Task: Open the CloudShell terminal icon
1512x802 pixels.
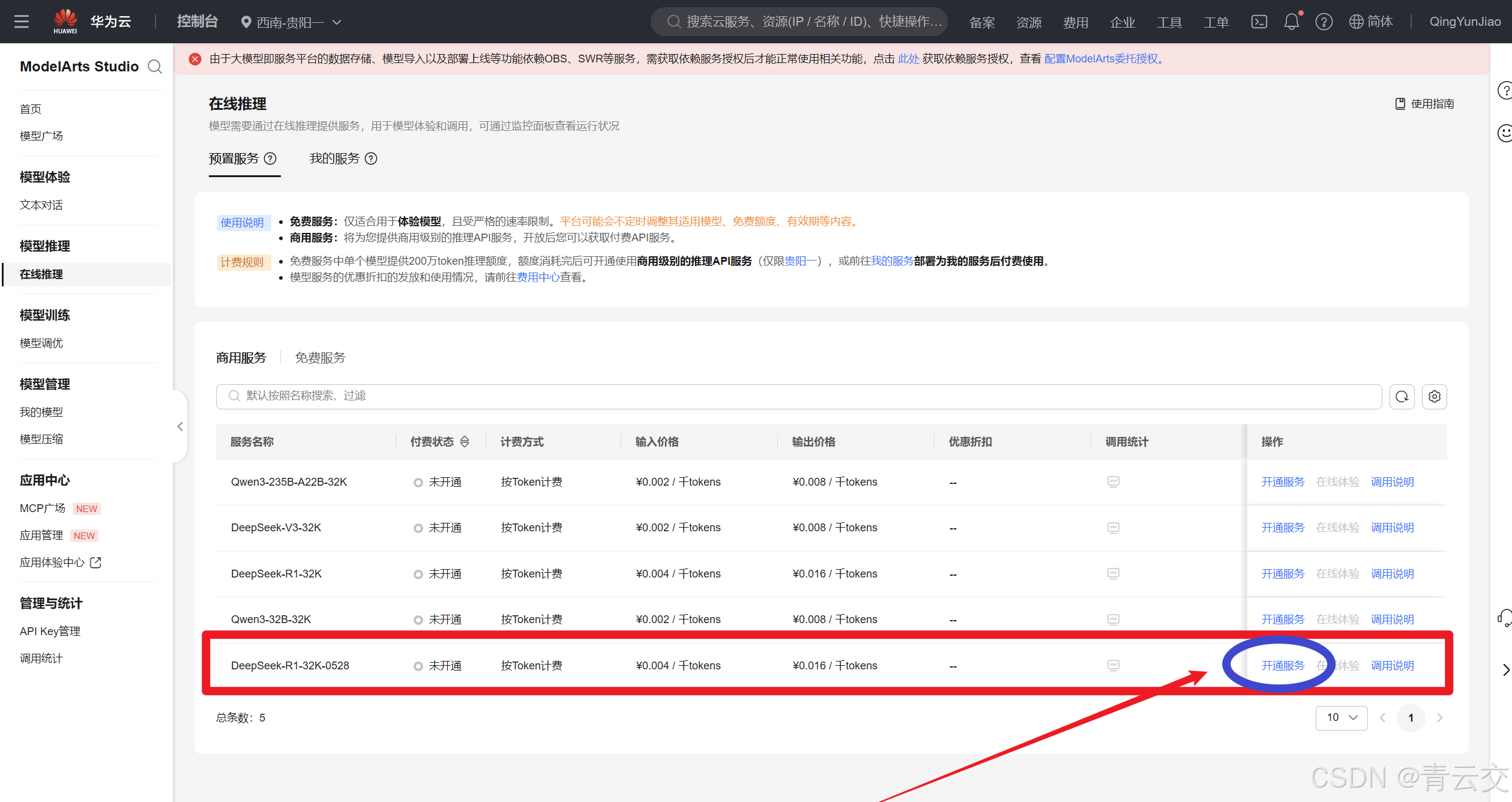Action: tap(1259, 22)
